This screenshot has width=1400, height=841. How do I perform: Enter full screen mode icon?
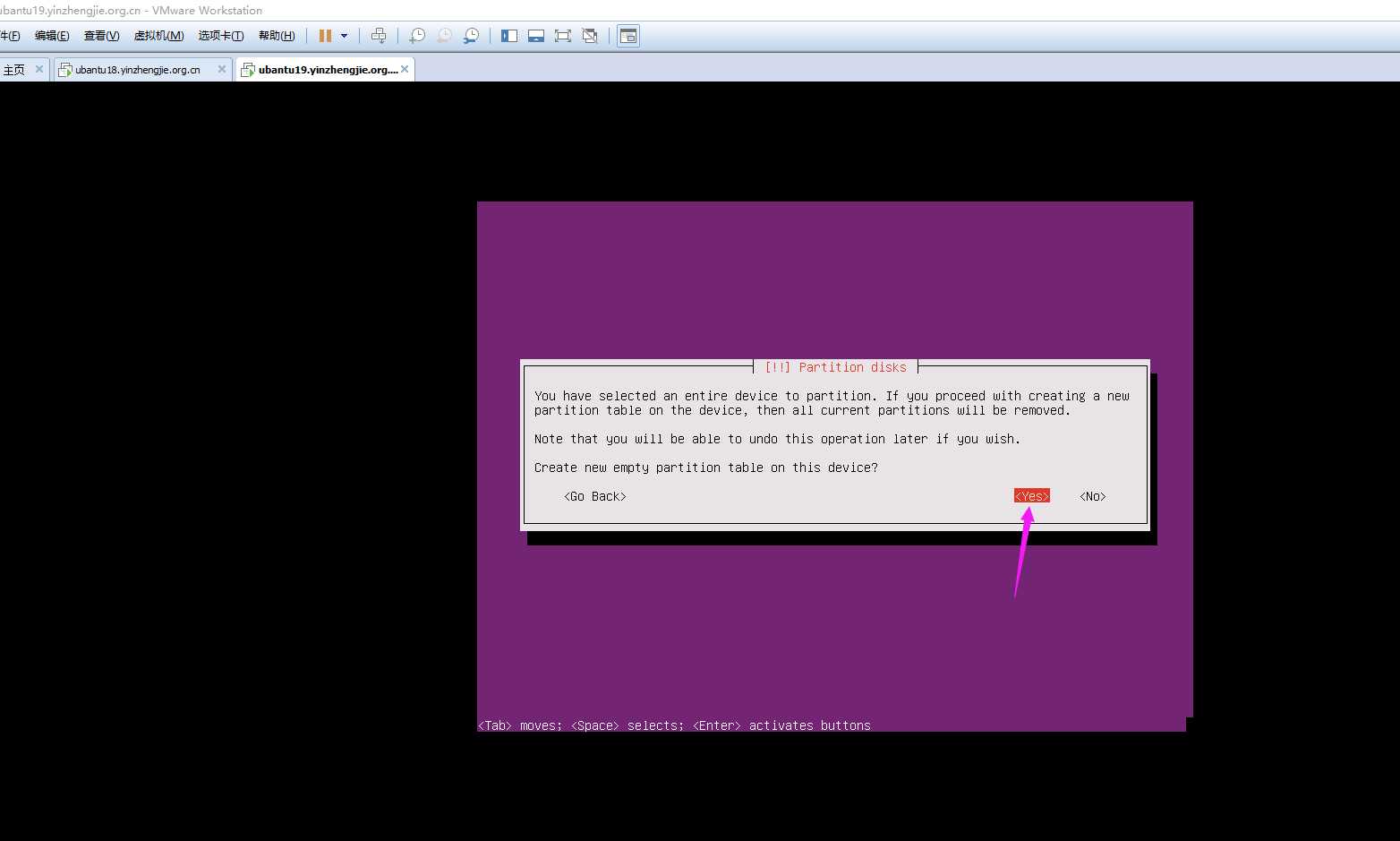pos(563,36)
